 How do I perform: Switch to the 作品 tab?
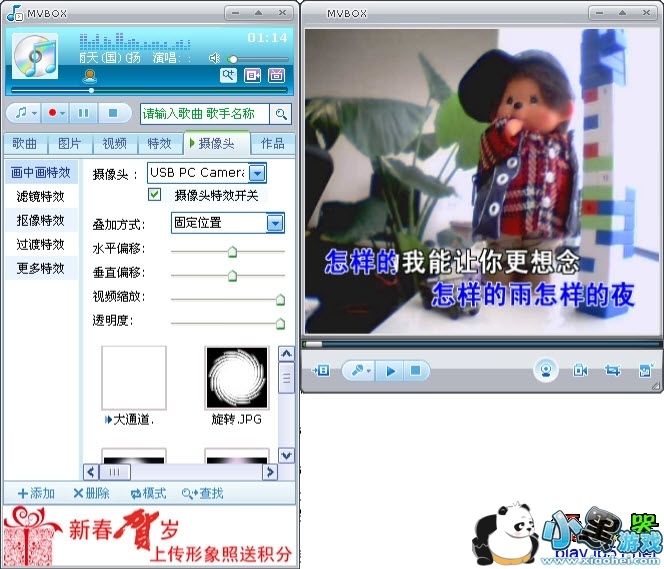click(x=273, y=144)
